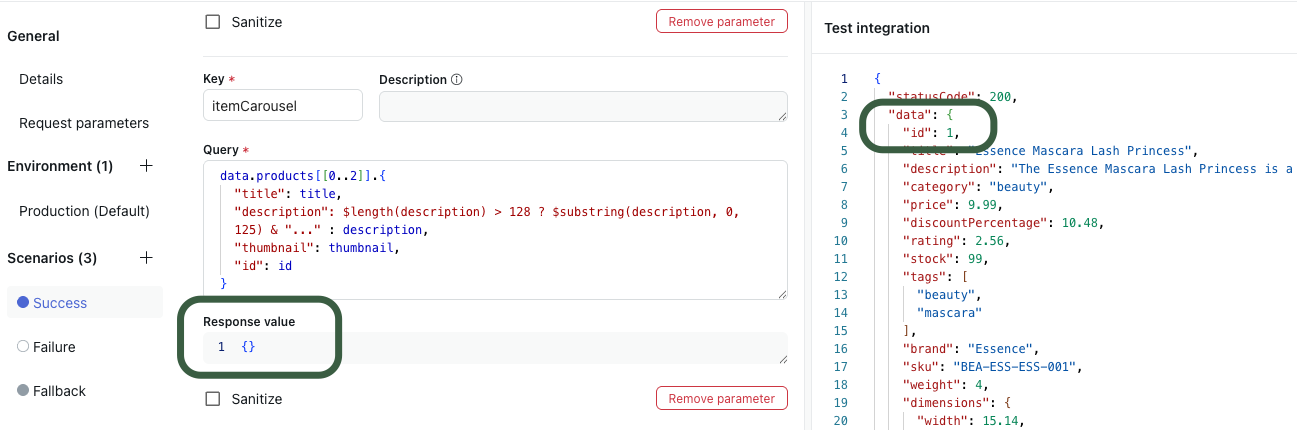Open Request parameters section
The width and height of the screenshot is (1297, 430).
(84, 123)
